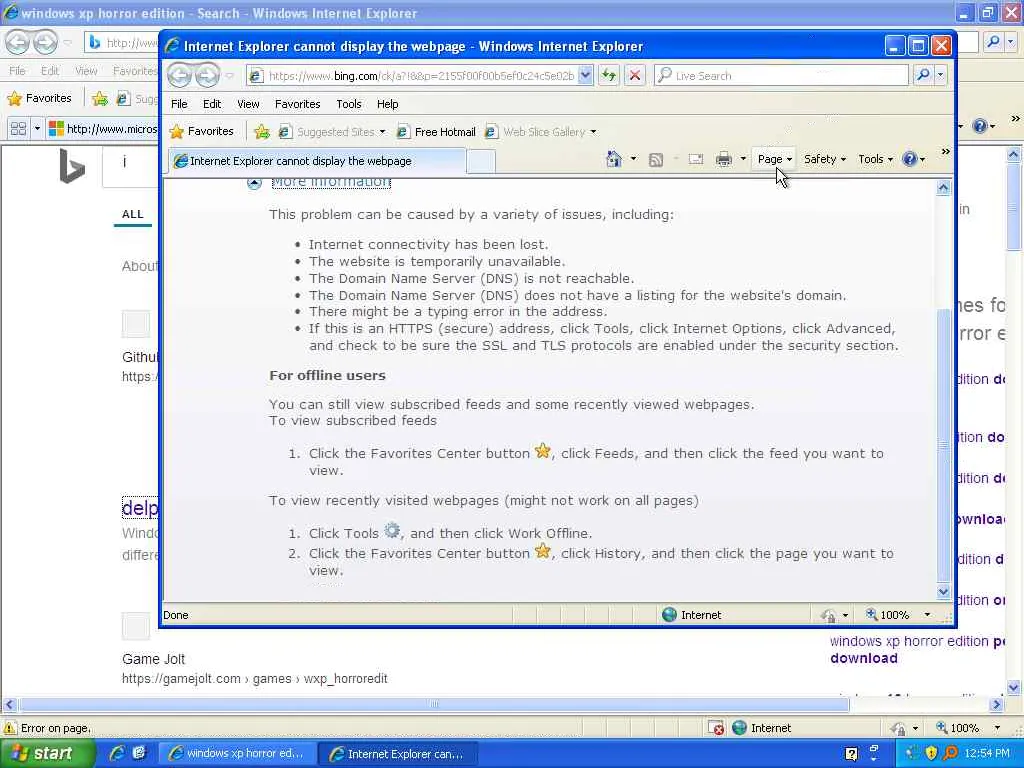The image size is (1024, 768).
Task: Open the Tools menu in the front window's menu bar
Action: 349,104
